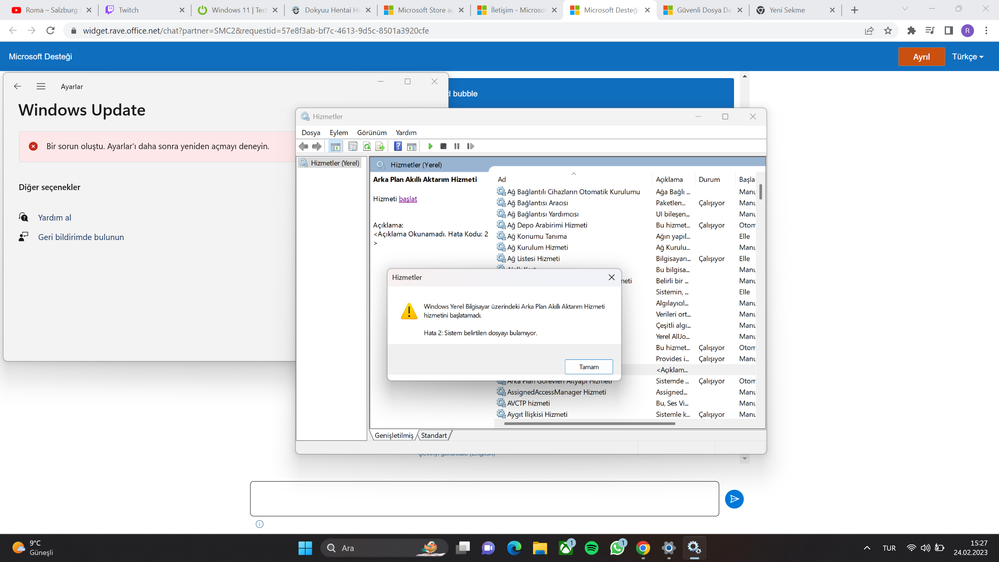Open WhatsApp from taskbar
Viewport: 999px width, 562px height.
point(617,548)
